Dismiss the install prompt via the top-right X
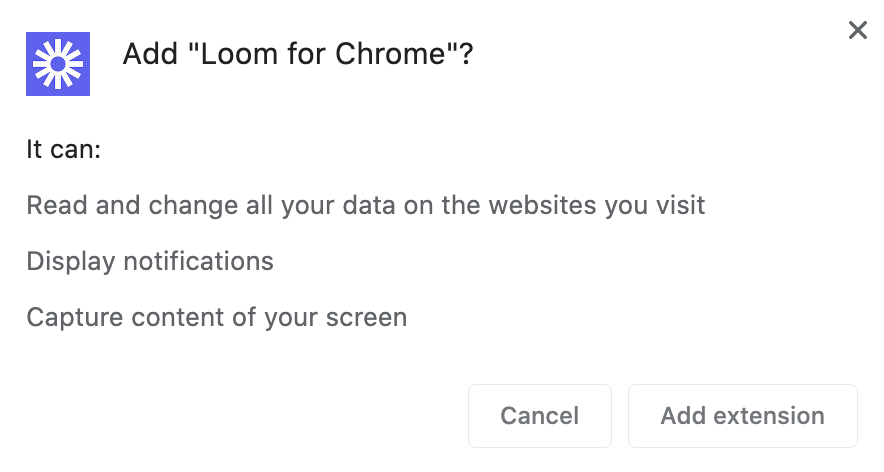This screenshot has height=472, width=884. pos(857,31)
